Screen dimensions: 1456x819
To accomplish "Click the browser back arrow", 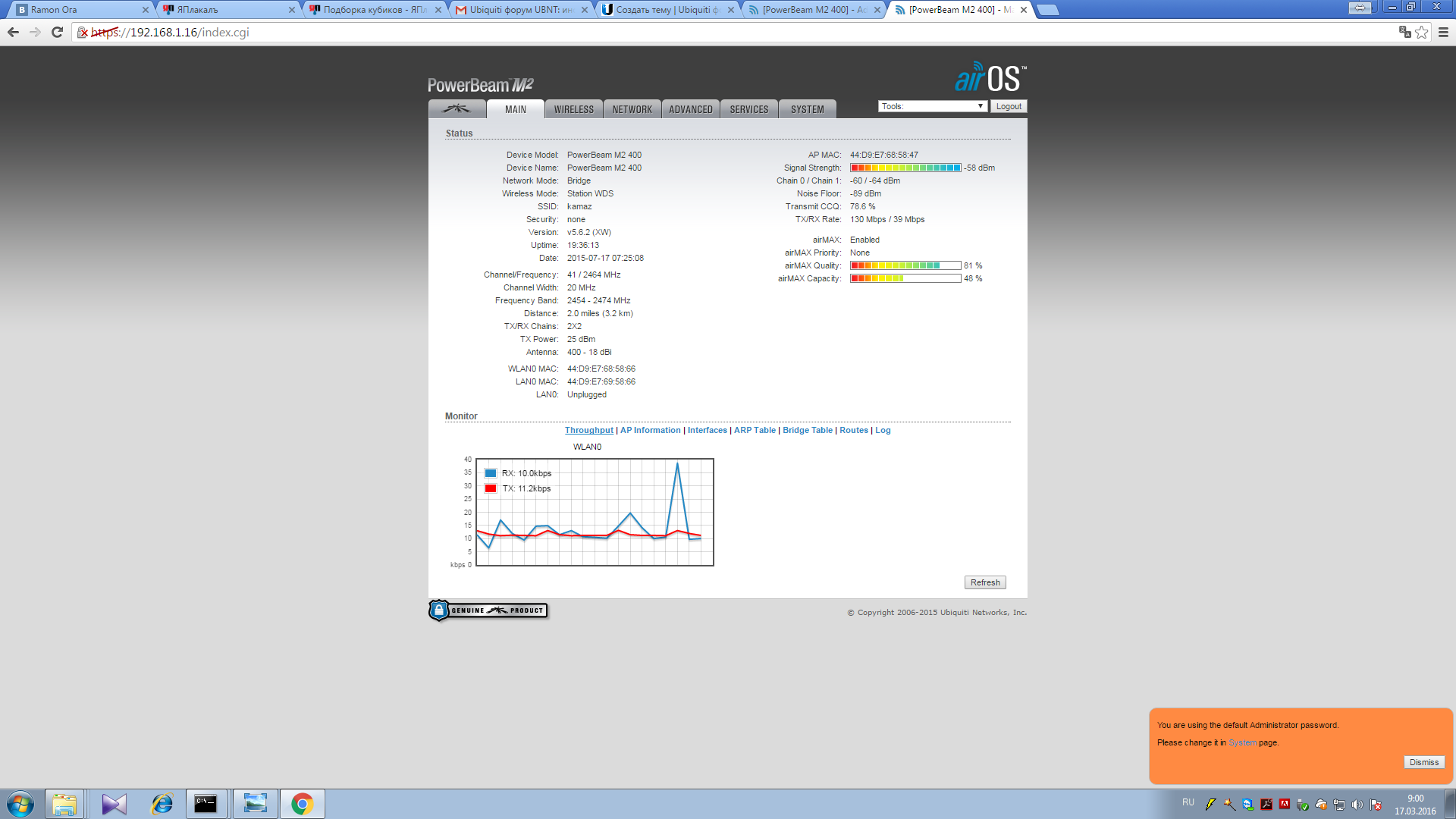I will [13, 32].
